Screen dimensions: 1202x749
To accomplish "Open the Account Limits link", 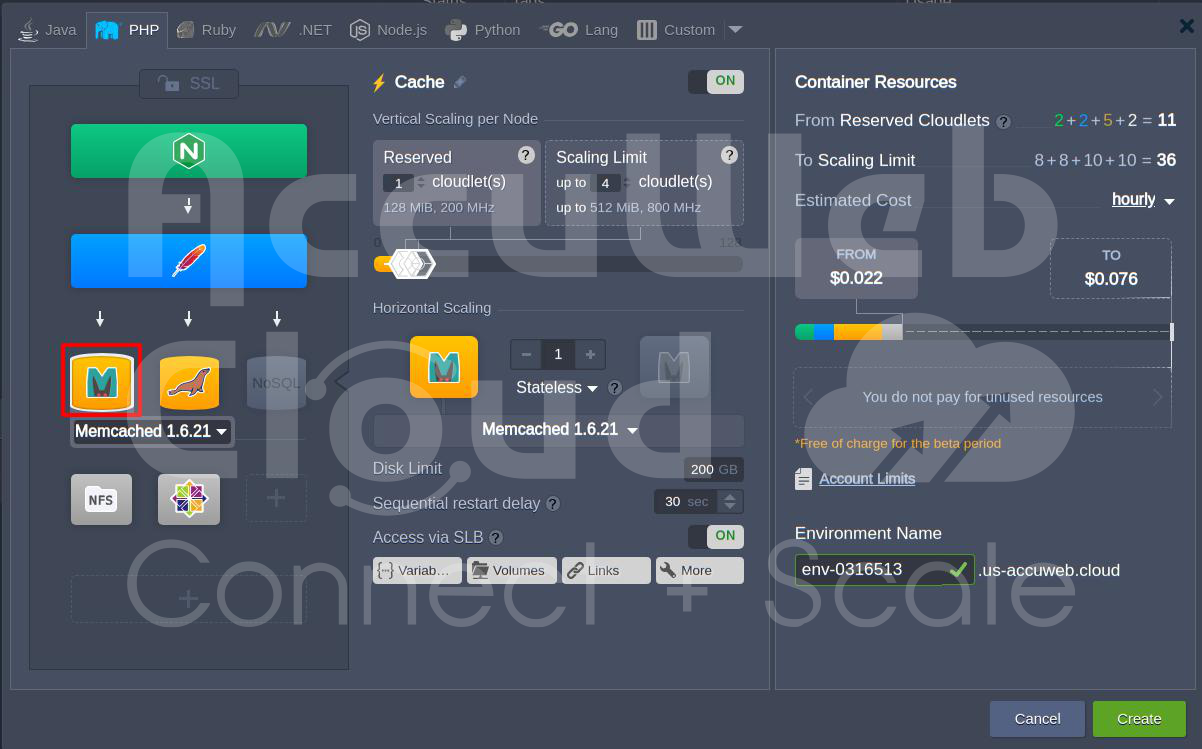I will [x=866, y=479].
